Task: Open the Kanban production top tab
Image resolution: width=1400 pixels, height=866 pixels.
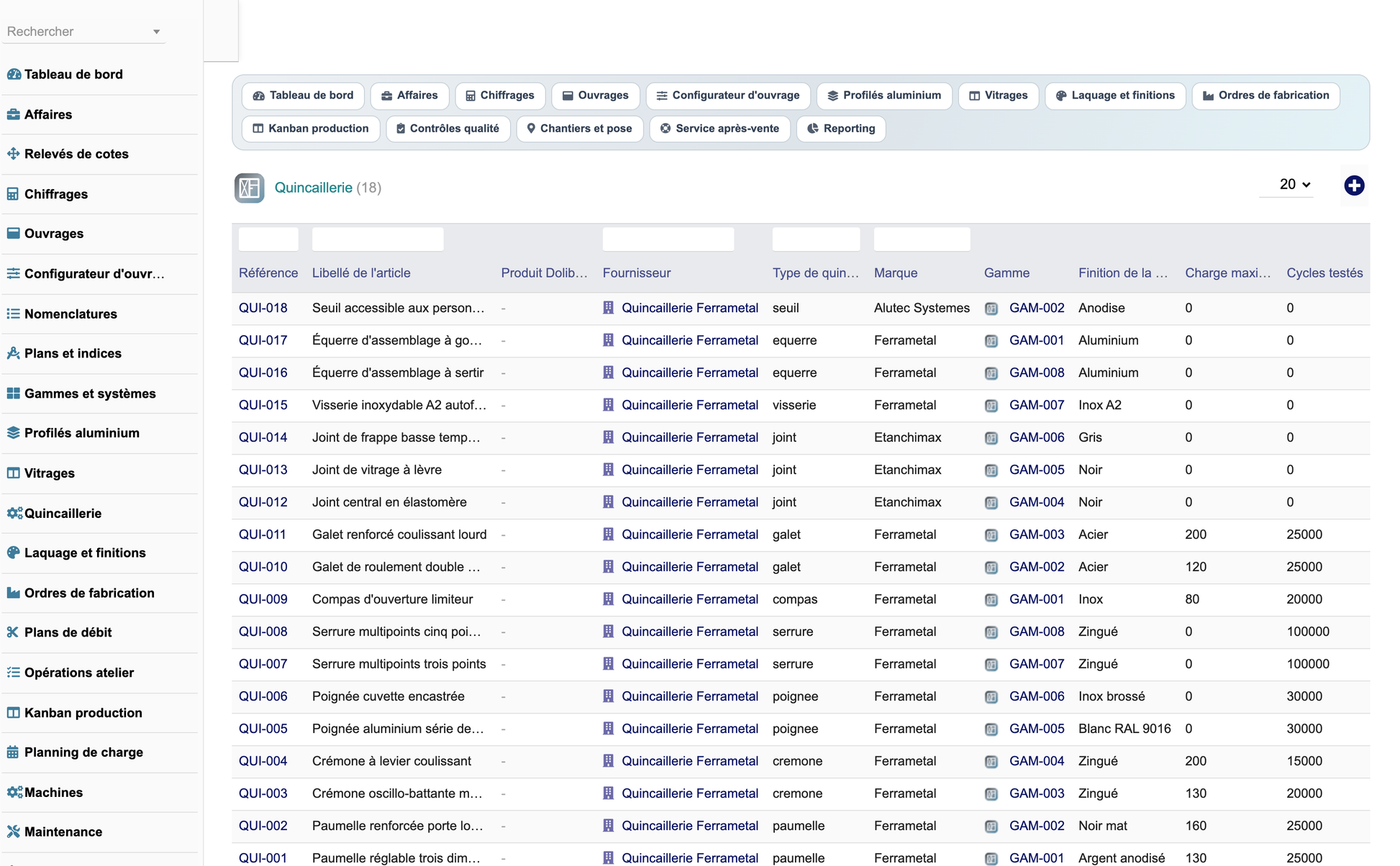Action: click(311, 129)
